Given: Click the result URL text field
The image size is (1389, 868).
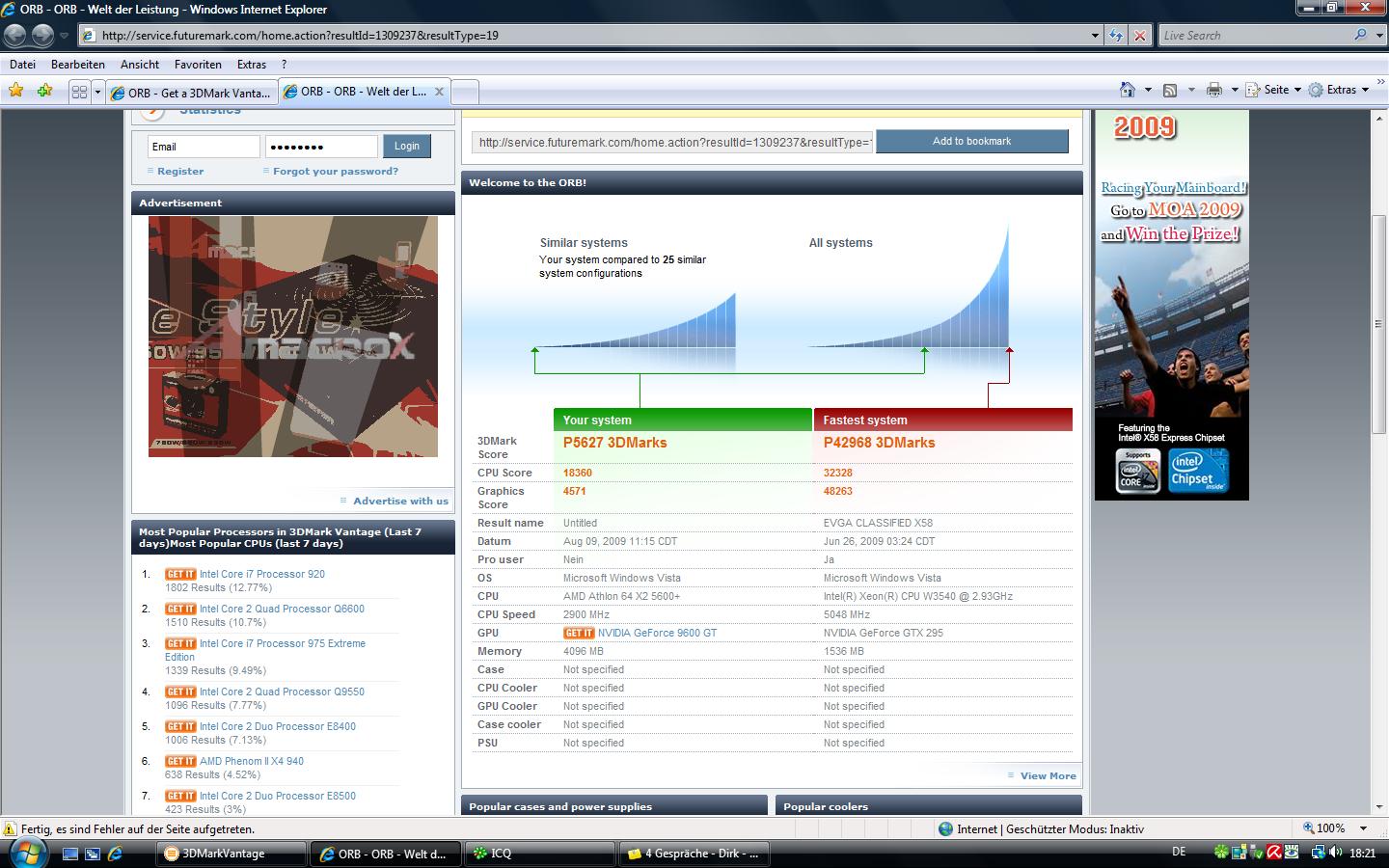Looking at the screenshot, I should [672, 142].
